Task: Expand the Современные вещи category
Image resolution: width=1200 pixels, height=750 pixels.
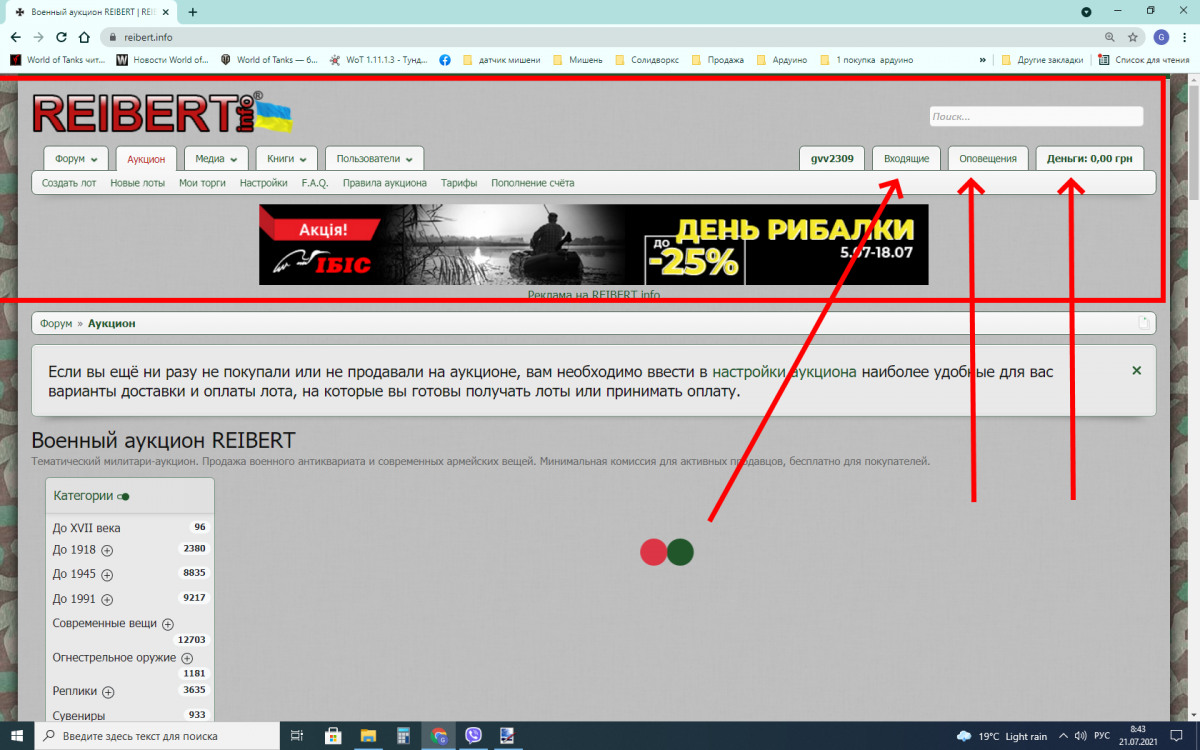Action: click(x=167, y=624)
